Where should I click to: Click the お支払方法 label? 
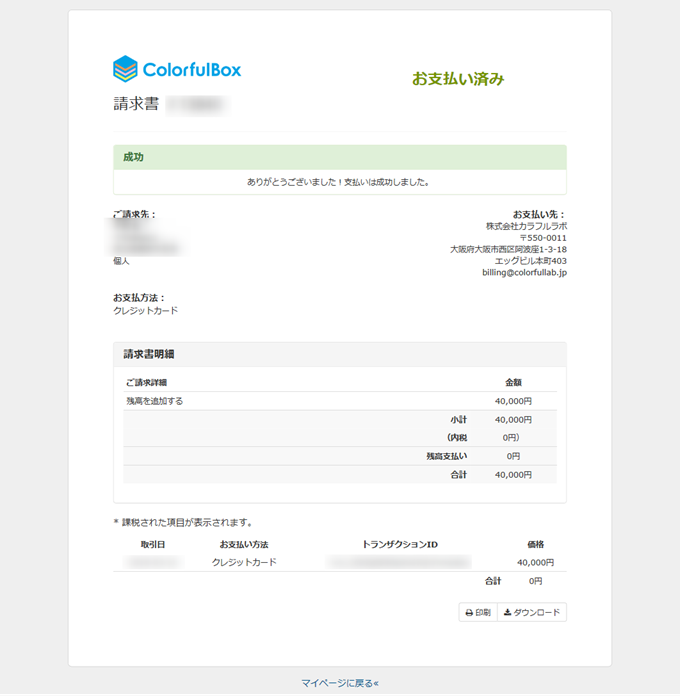tap(139, 298)
